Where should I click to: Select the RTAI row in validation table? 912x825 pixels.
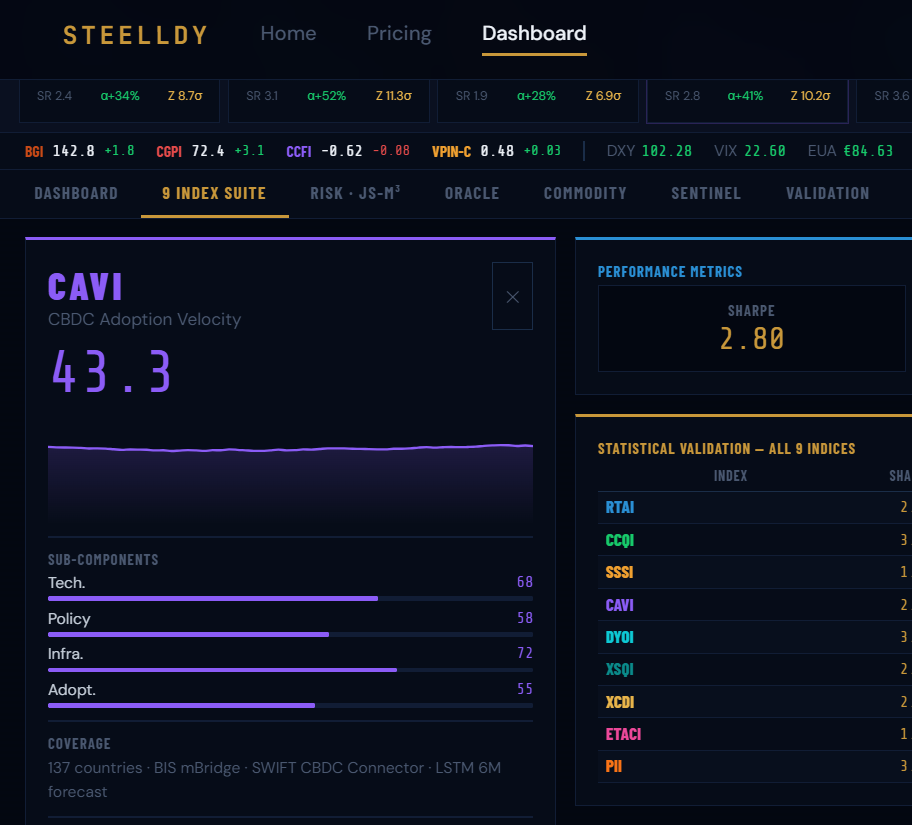(755, 507)
